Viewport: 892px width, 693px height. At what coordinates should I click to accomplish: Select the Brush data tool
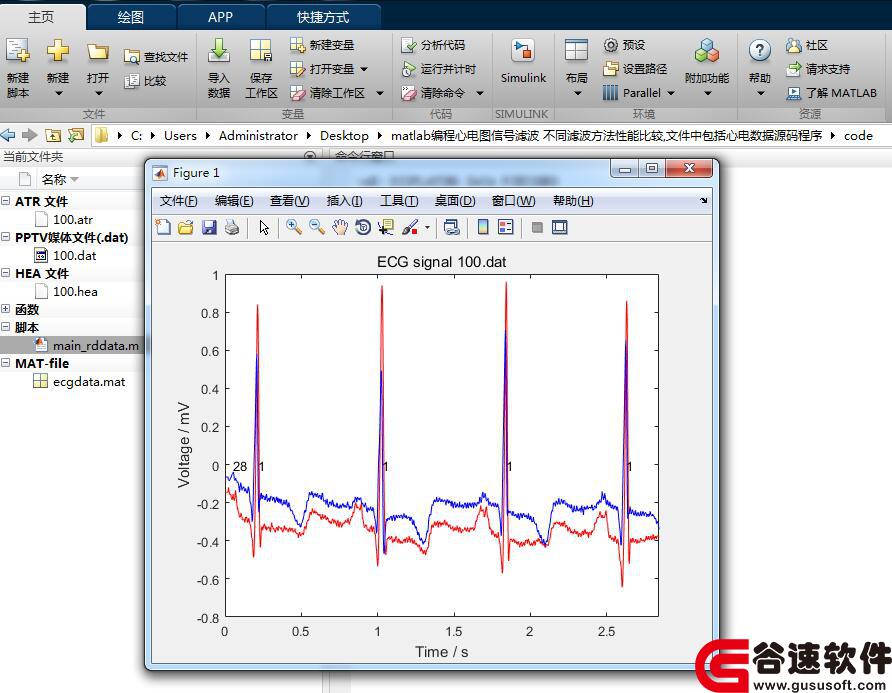pyautogui.click(x=410, y=227)
